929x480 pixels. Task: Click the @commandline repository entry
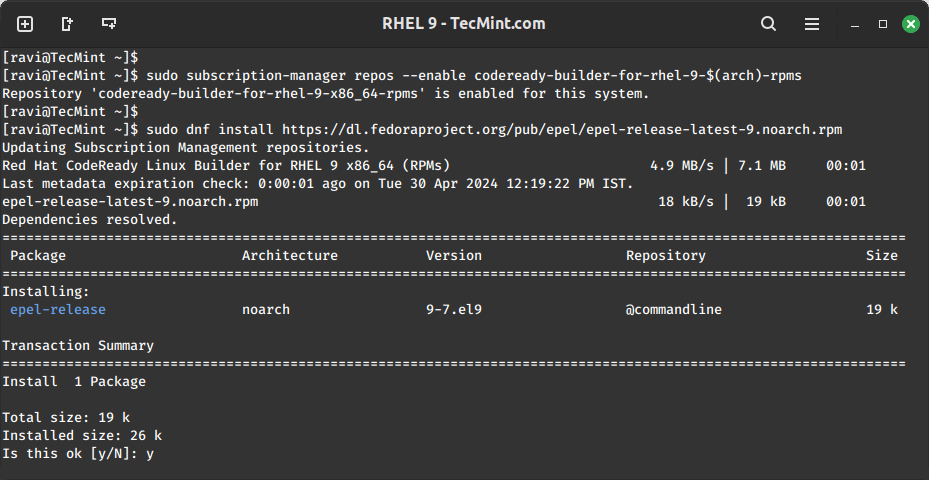click(673, 310)
